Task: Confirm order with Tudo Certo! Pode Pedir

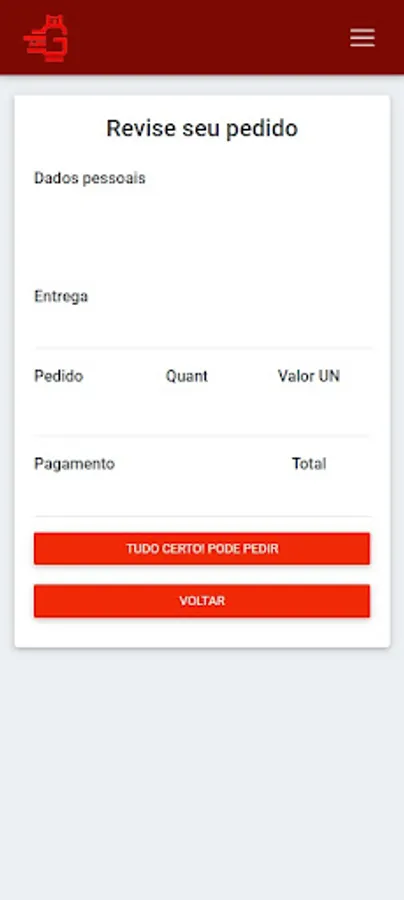Action: point(202,549)
